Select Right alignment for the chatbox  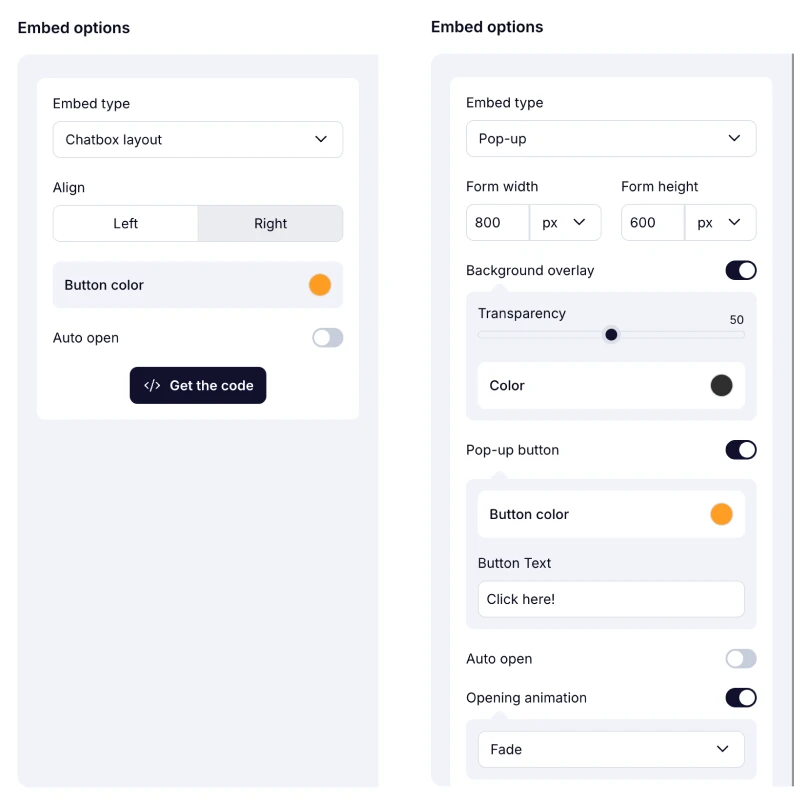coord(270,223)
